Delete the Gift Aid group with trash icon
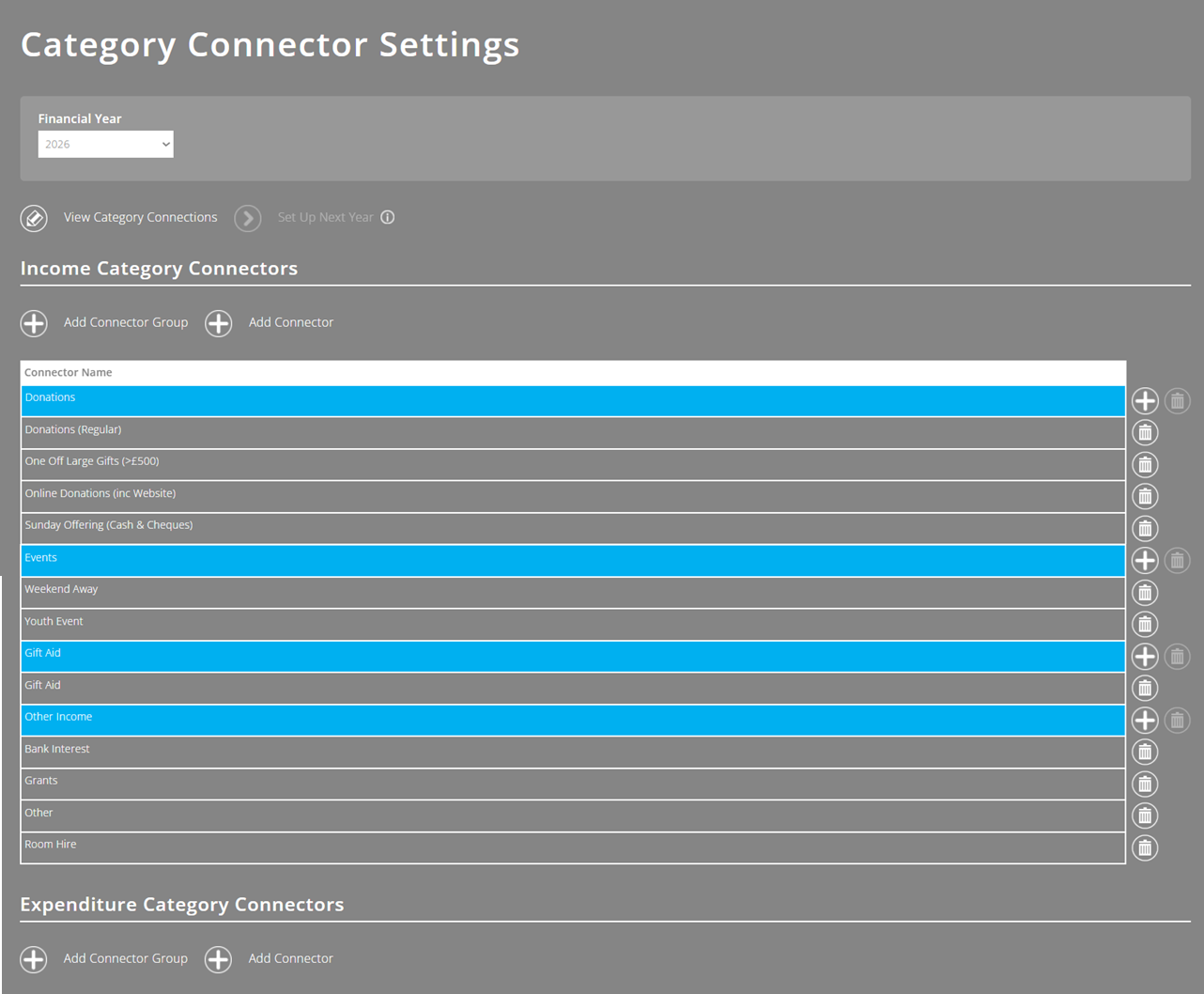The width and height of the screenshot is (1204, 994). [x=1178, y=657]
